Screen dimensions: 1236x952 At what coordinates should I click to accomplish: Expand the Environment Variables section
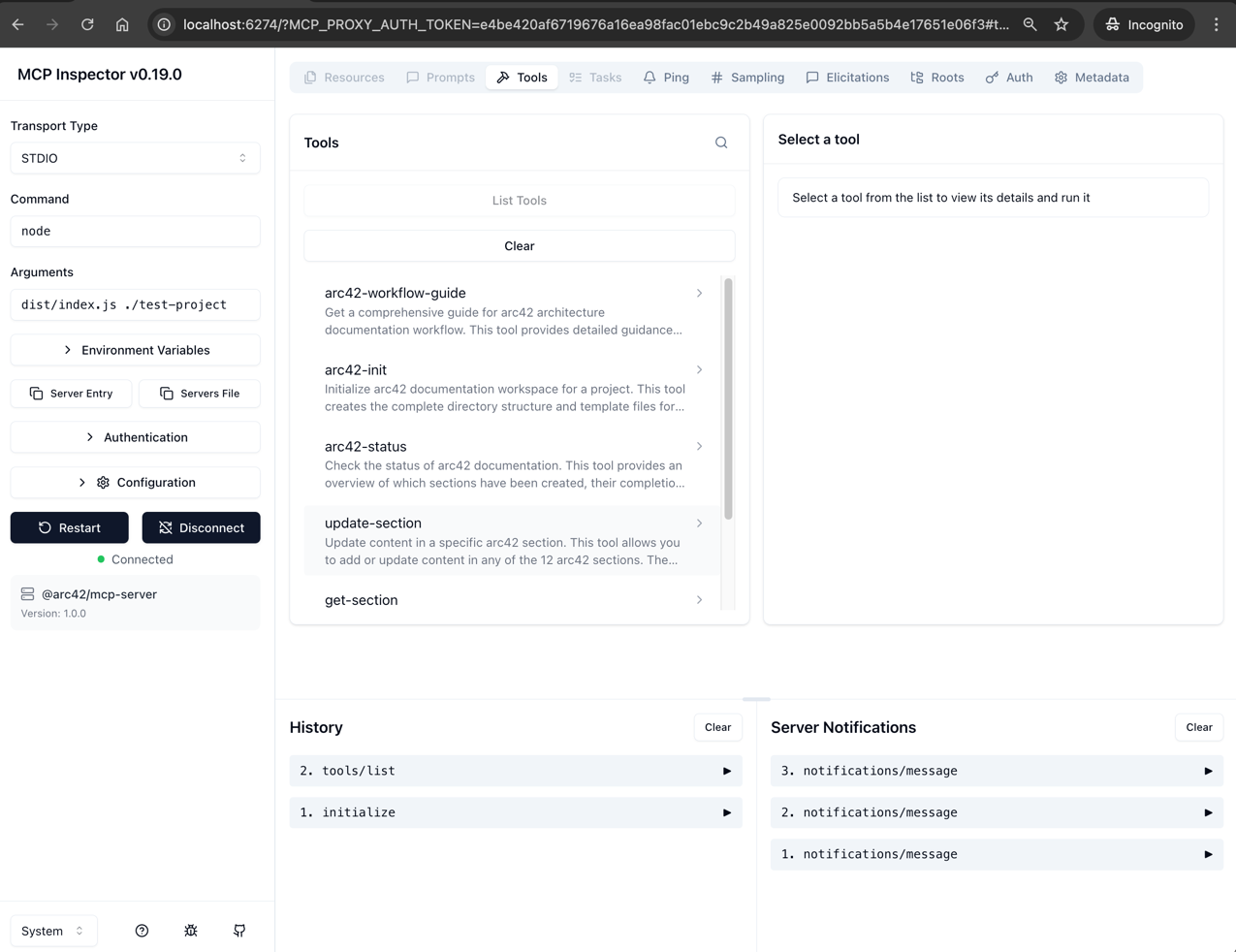(135, 350)
